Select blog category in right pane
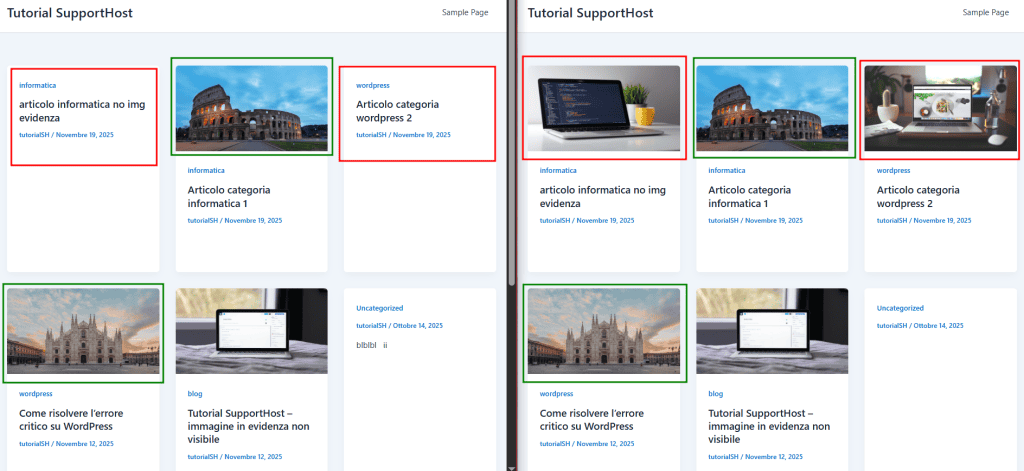Viewport: 1024px width, 471px height. coord(716,394)
